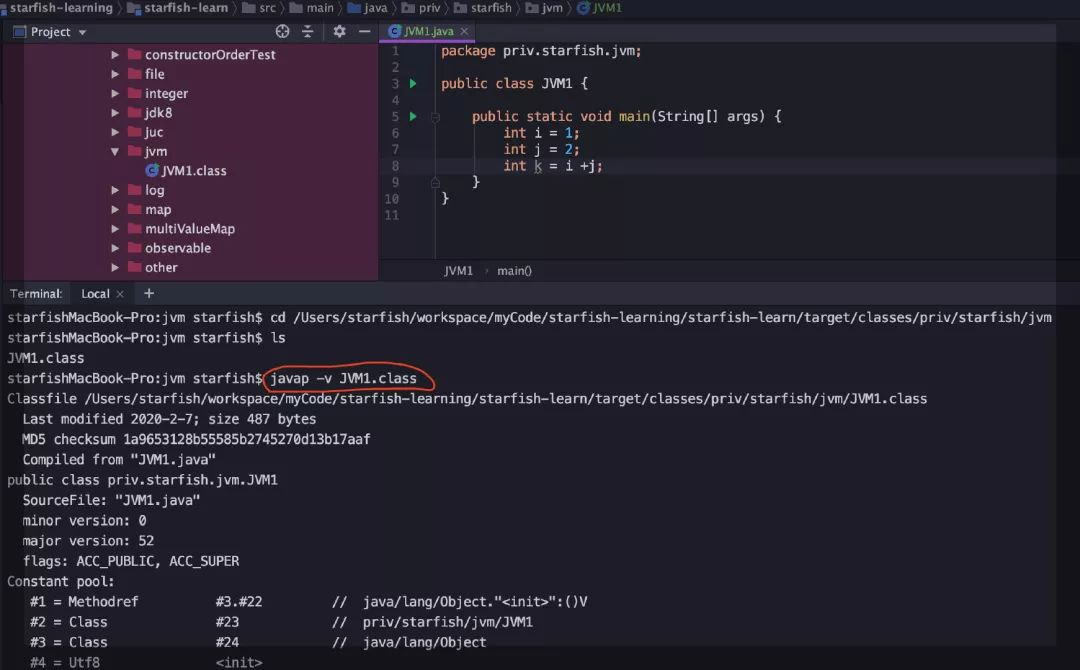Open Project panel settings gear
This screenshot has height=670, width=1080.
[340, 31]
